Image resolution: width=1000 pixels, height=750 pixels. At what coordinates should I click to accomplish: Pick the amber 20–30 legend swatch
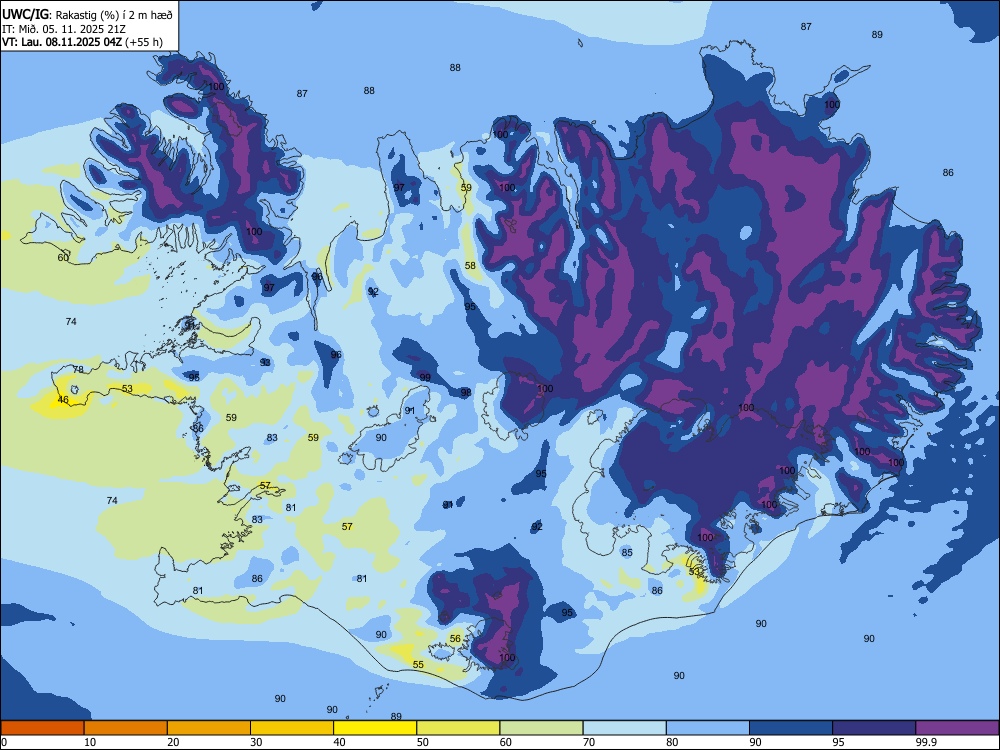click(x=209, y=728)
